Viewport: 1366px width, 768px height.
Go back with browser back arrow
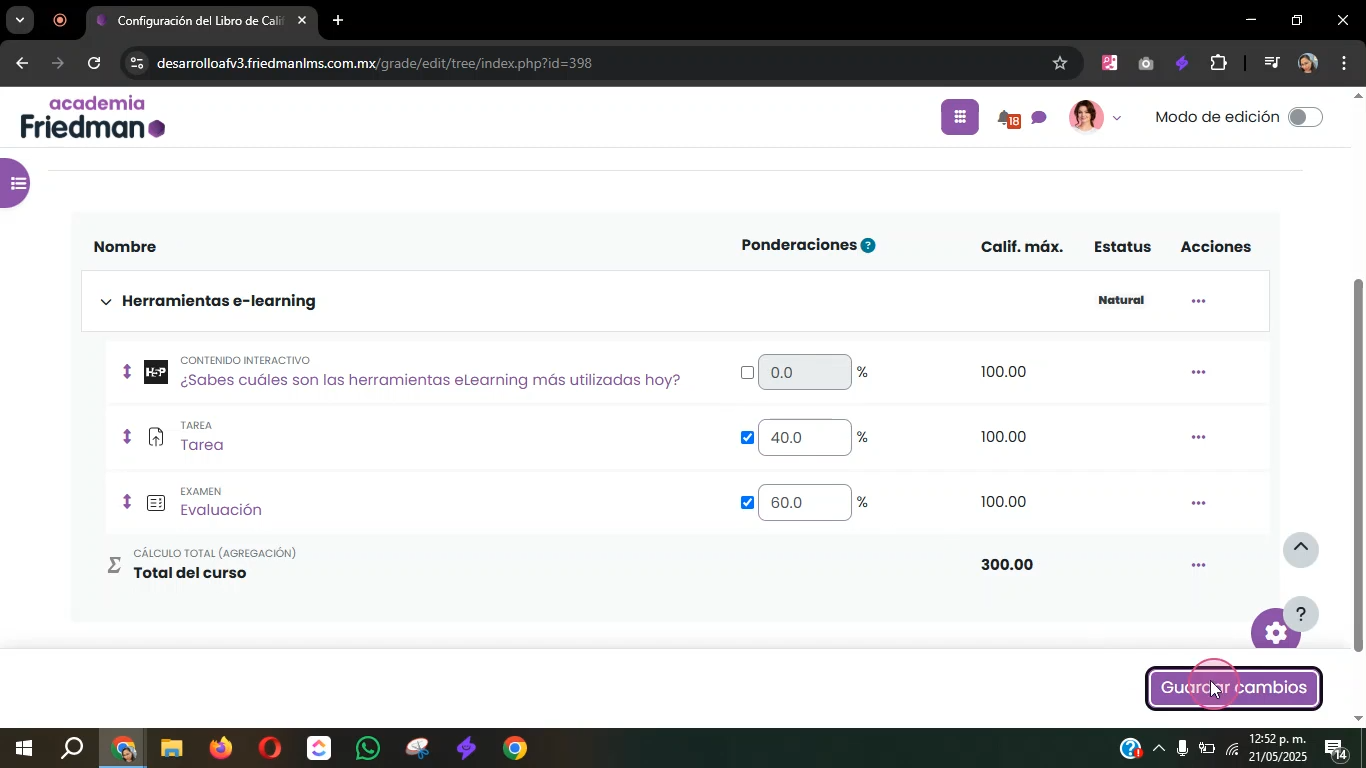point(22,63)
